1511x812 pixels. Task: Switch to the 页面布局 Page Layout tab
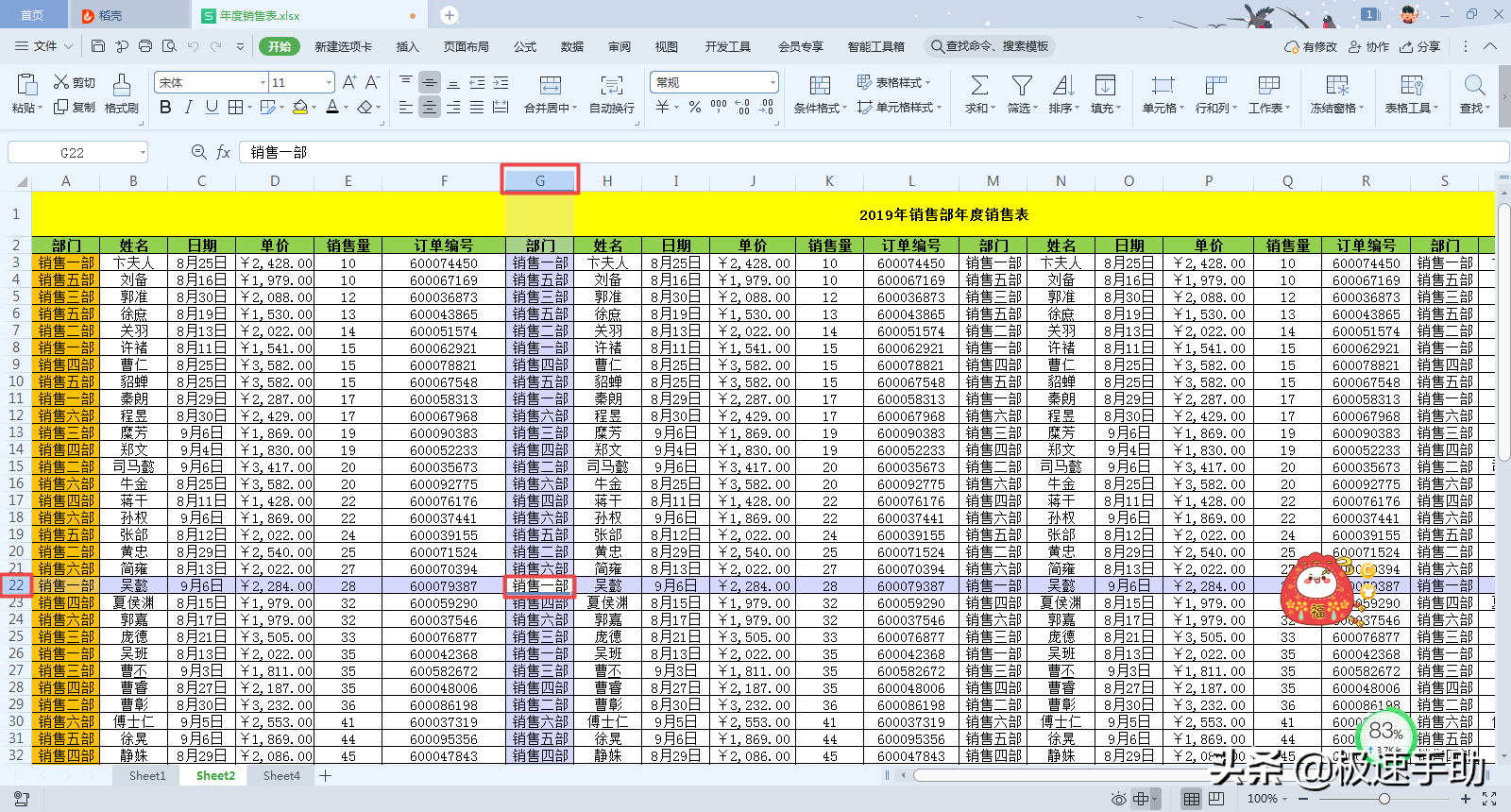coord(467,46)
